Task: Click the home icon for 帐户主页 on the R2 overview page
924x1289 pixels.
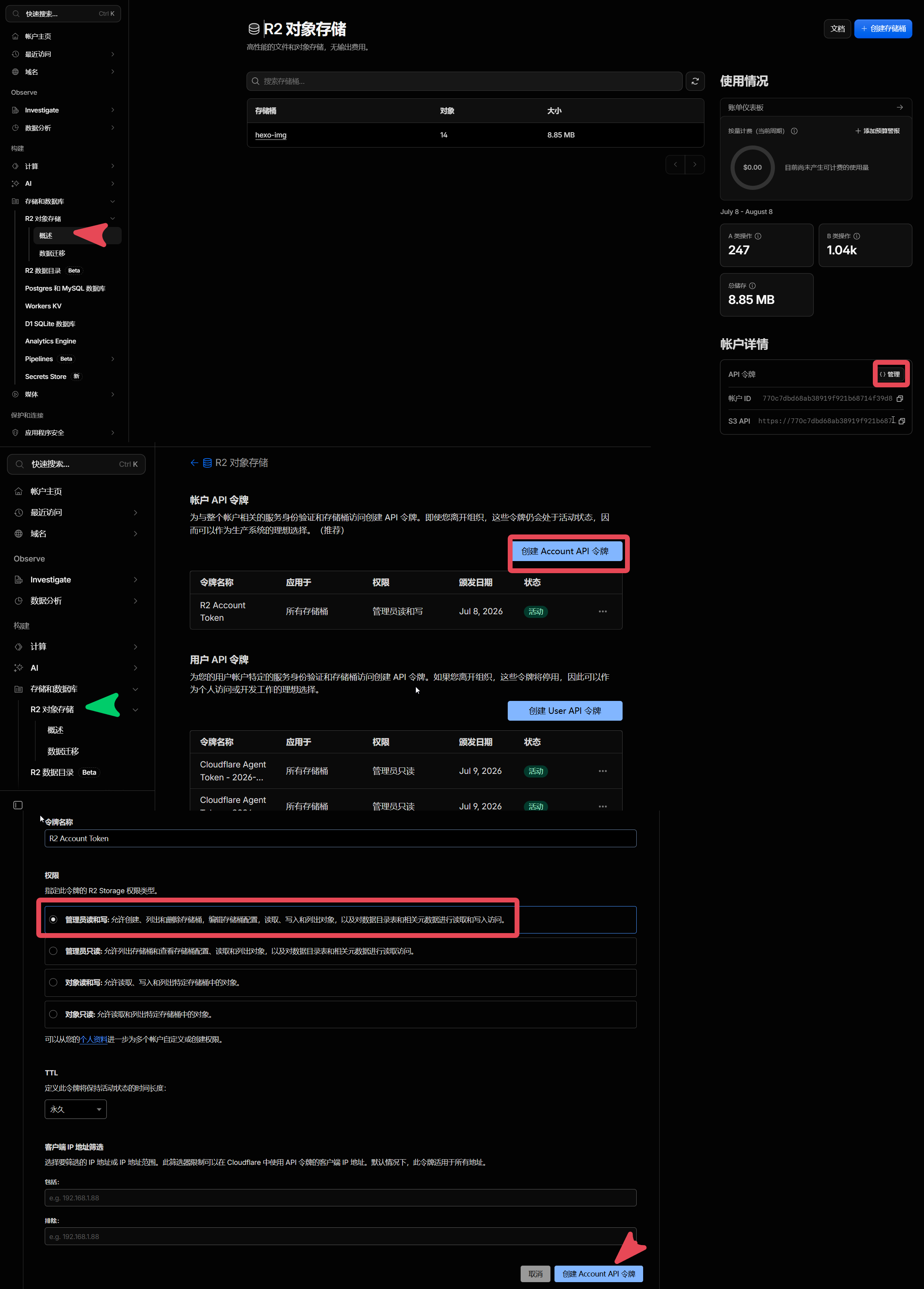Action: tap(15, 36)
